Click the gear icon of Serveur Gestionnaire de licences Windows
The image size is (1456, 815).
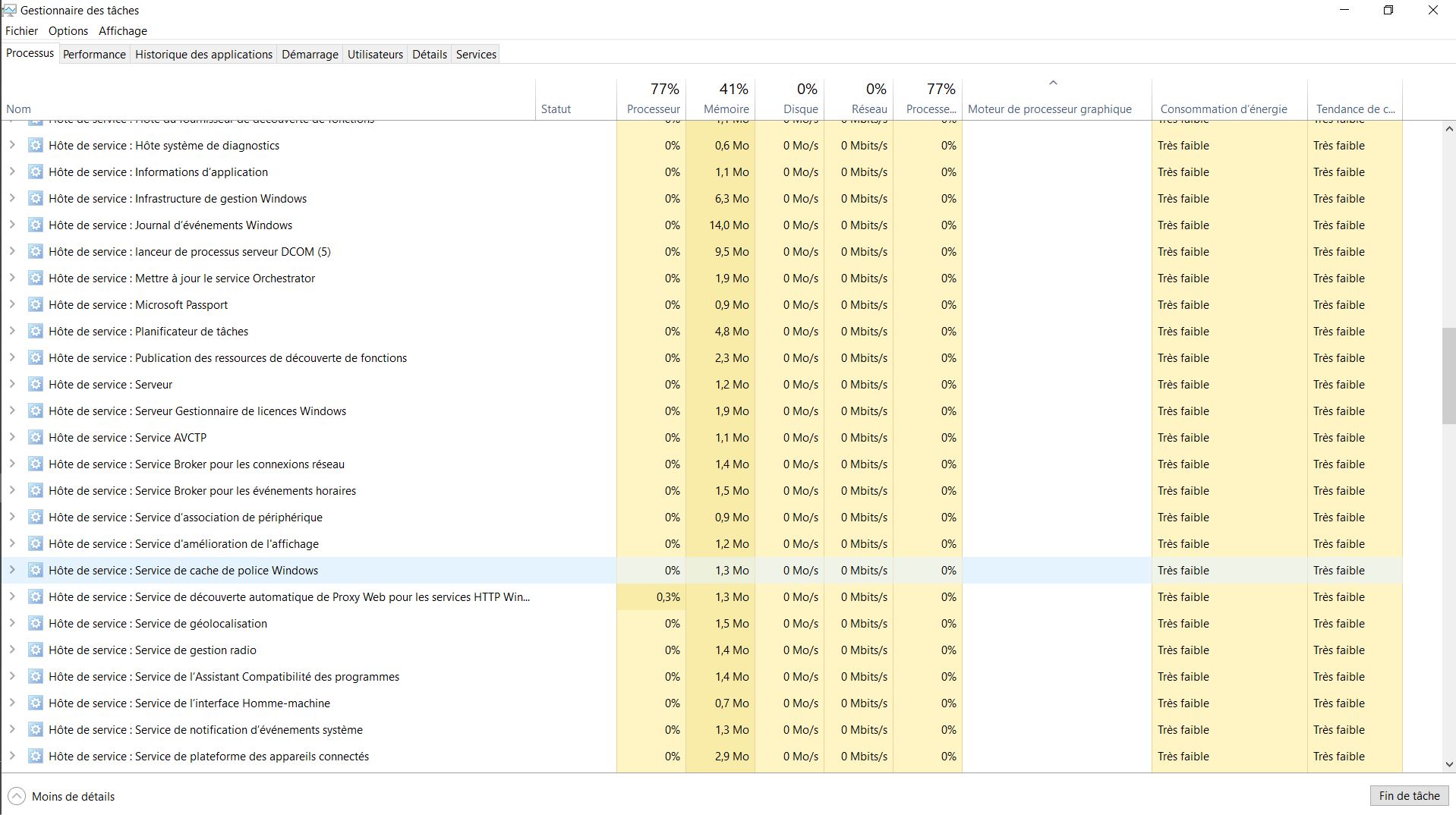click(x=35, y=411)
